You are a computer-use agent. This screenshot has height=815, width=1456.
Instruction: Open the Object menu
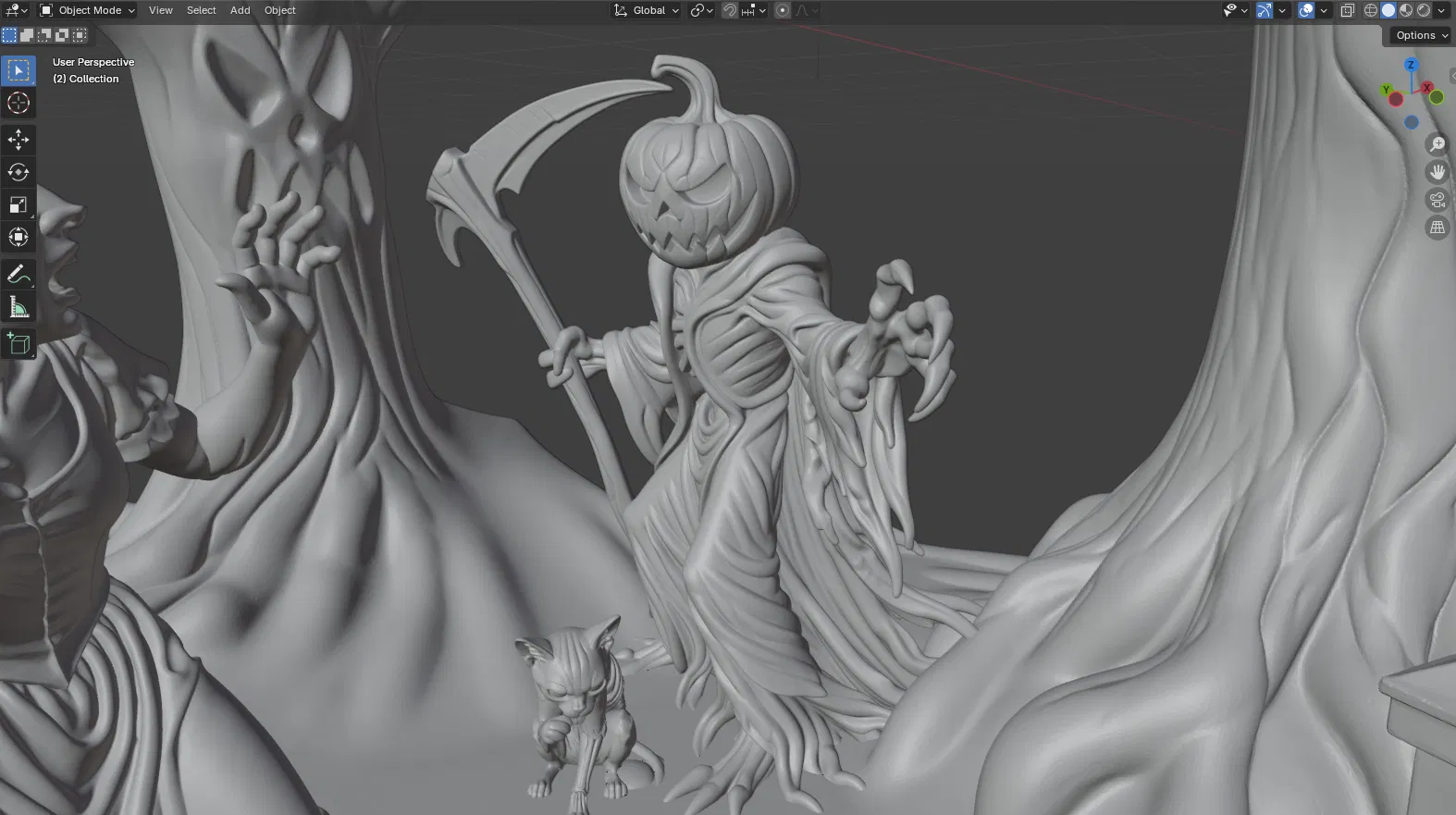coord(280,10)
